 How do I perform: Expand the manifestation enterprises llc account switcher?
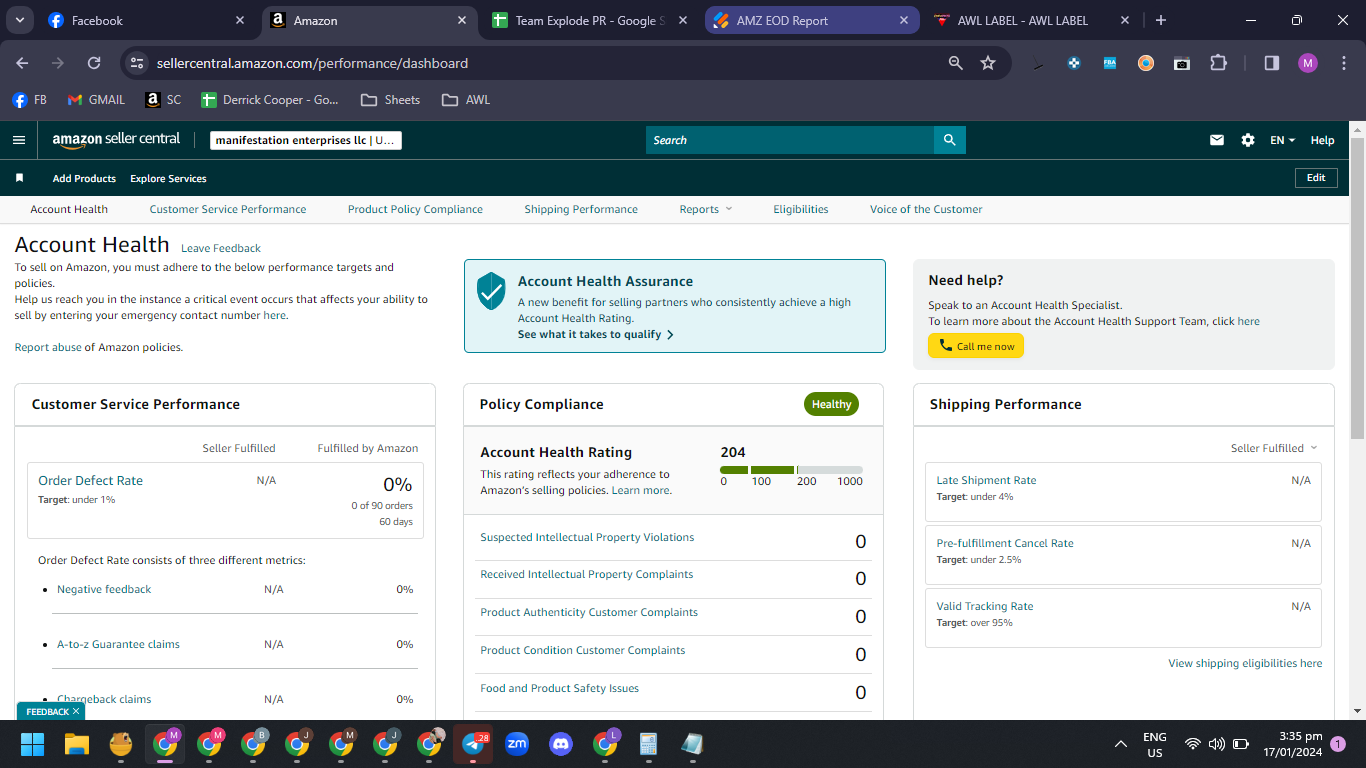[306, 140]
